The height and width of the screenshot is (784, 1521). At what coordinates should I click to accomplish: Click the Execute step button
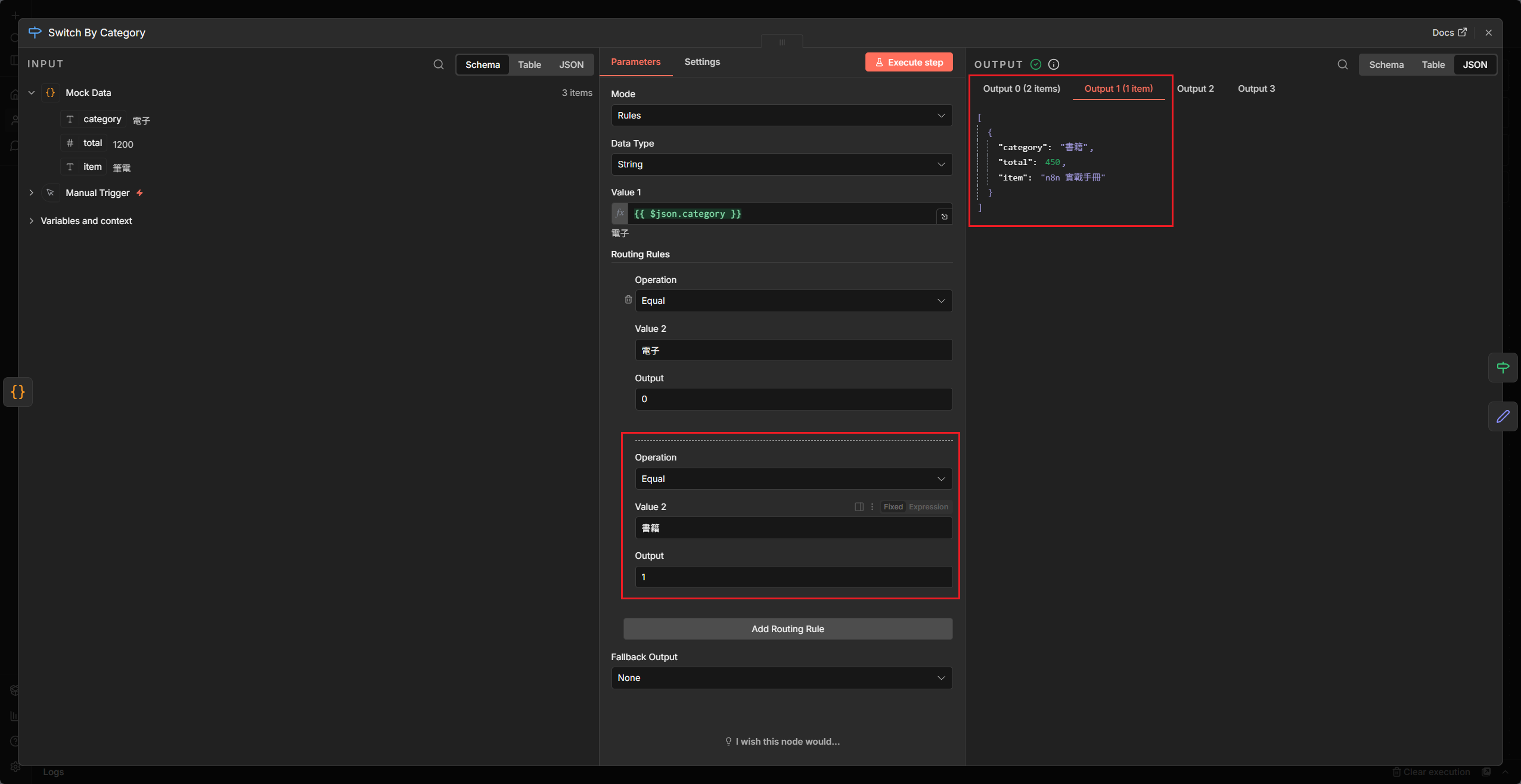click(x=908, y=63)
